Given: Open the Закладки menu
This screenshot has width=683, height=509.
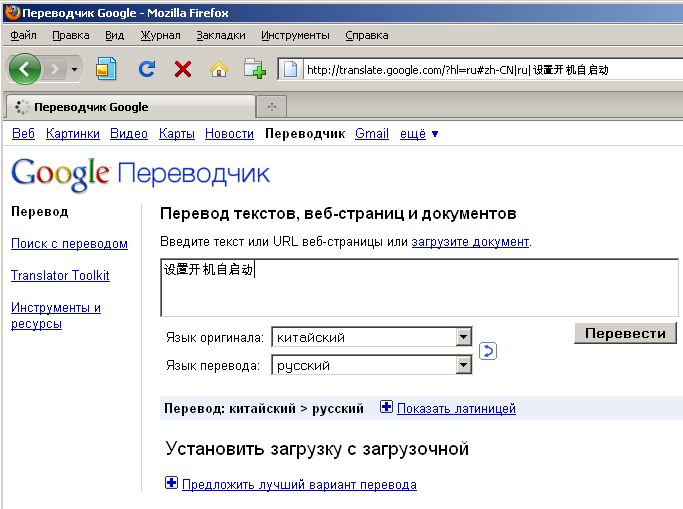Looking at the screenshot, I should [x=221, y=35].
